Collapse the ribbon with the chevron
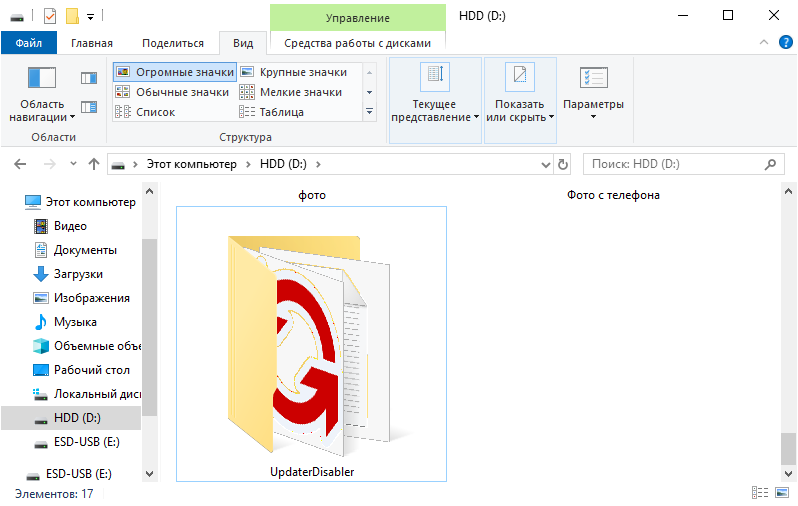 [x=764, y=43]
